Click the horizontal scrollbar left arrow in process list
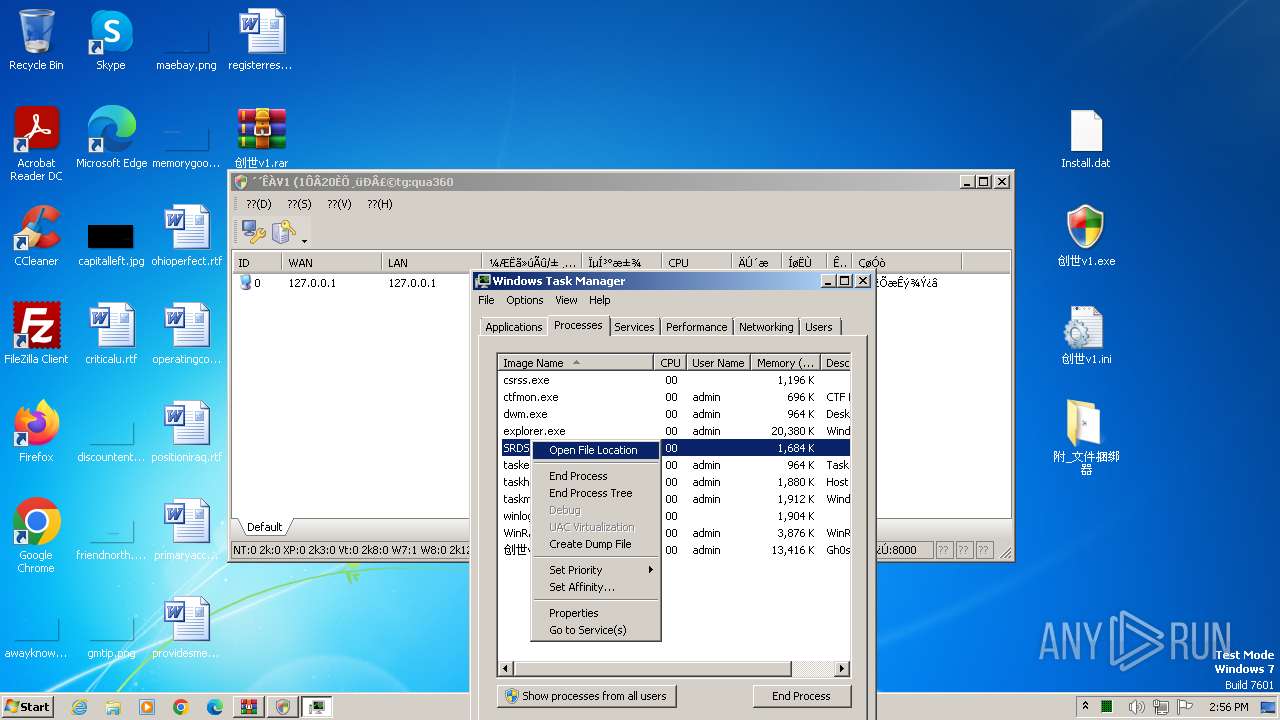 click(506, 668)
